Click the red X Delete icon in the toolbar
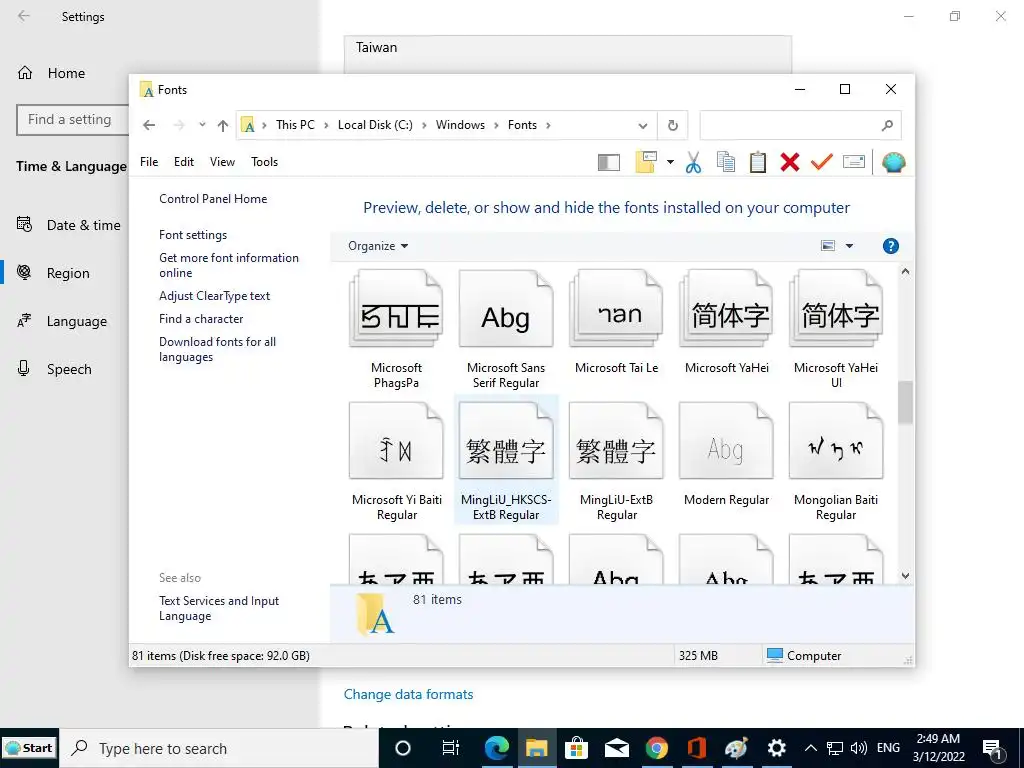The height and width of the screenshot is (768, 1024). (x=790, y=162)
